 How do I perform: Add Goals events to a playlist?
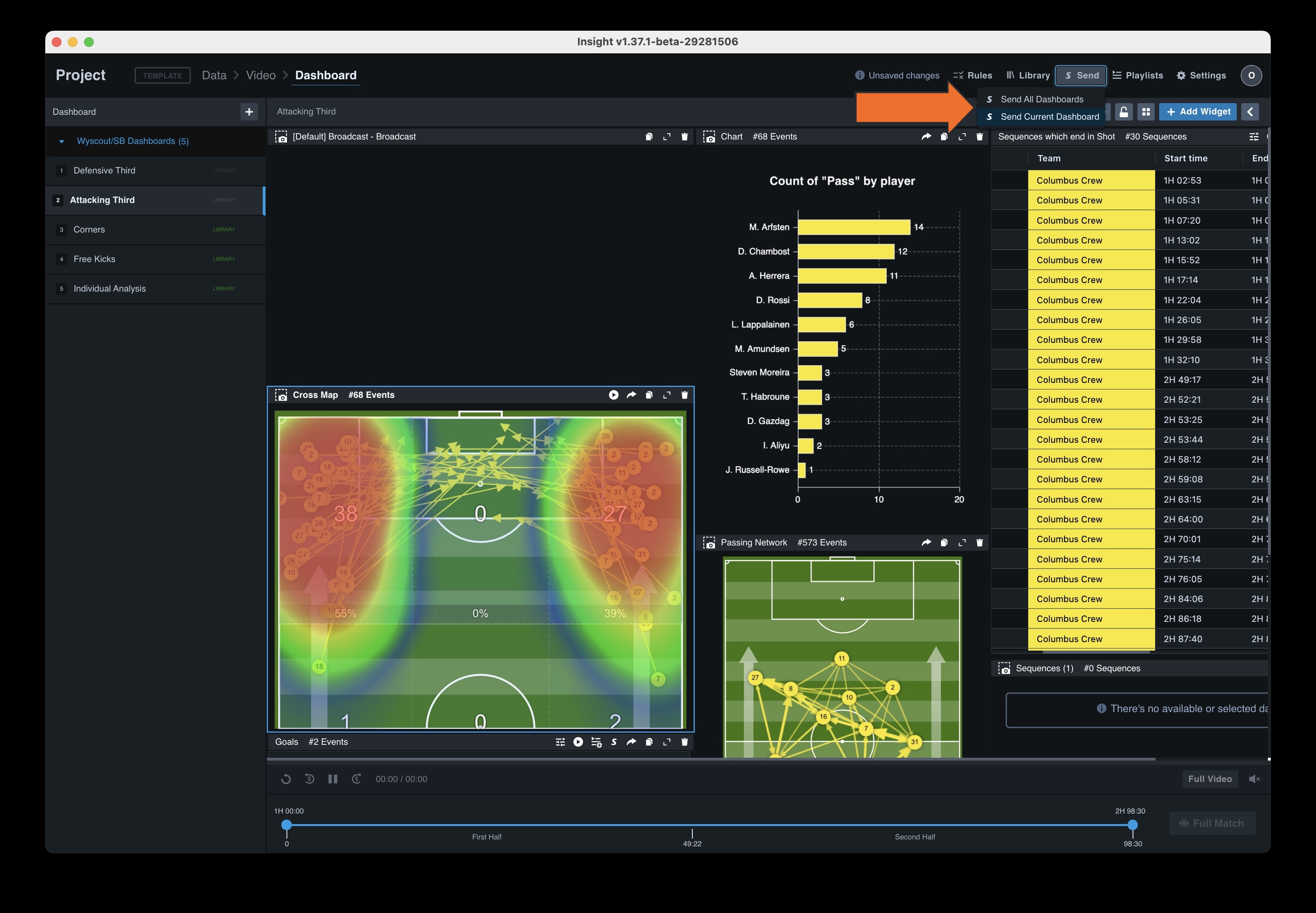[596, 742]
